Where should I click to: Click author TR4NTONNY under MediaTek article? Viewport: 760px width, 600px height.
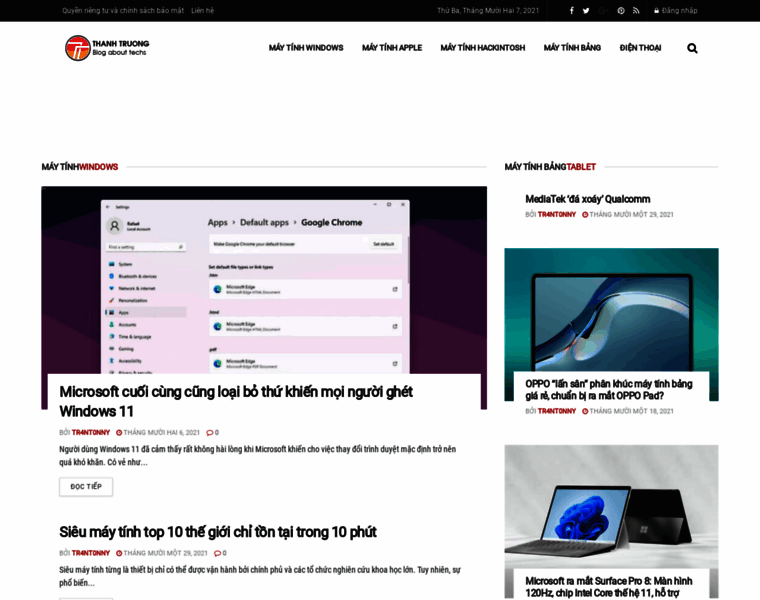(x=557, y=214)
